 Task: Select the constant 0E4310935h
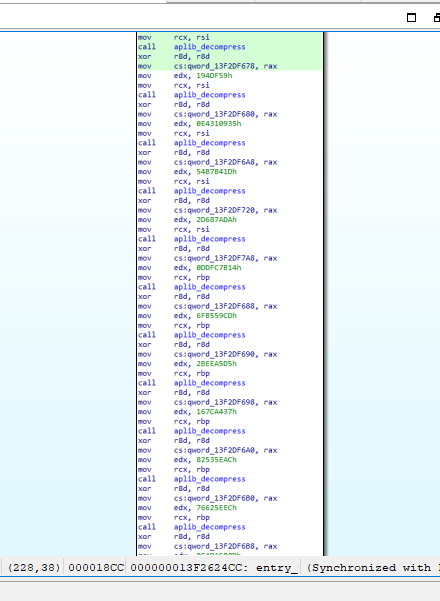[x=218, y=124]
